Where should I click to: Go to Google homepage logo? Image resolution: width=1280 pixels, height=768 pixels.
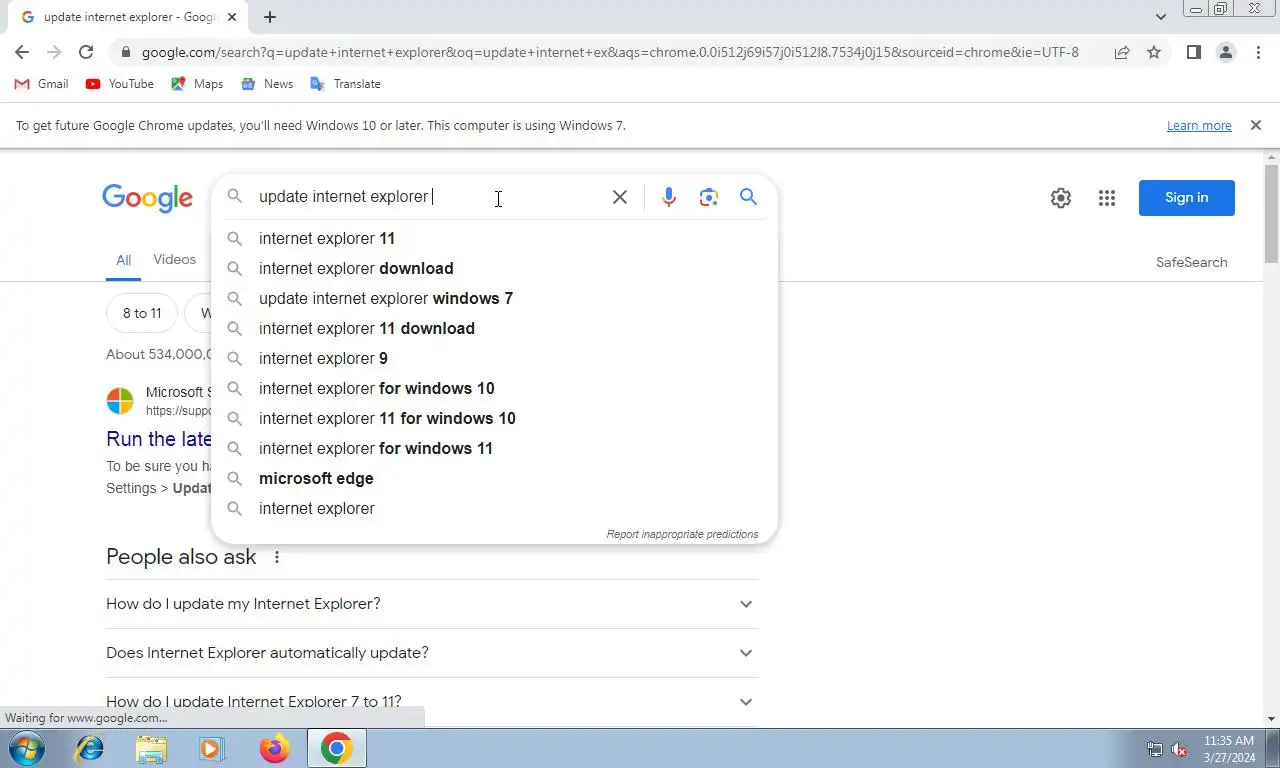click(x=147, y=198)
